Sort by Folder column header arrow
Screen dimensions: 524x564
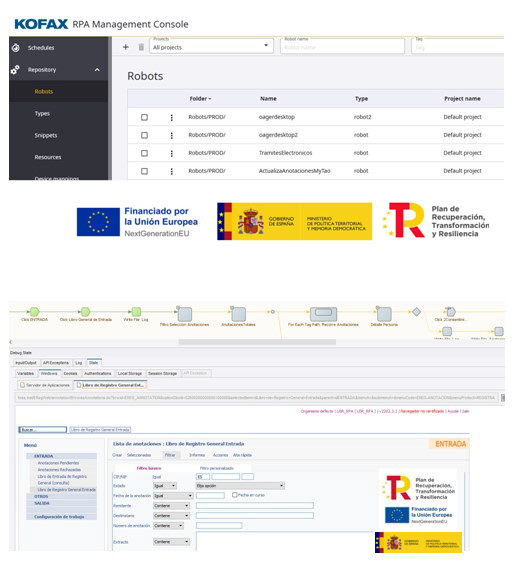coord(210,99)
